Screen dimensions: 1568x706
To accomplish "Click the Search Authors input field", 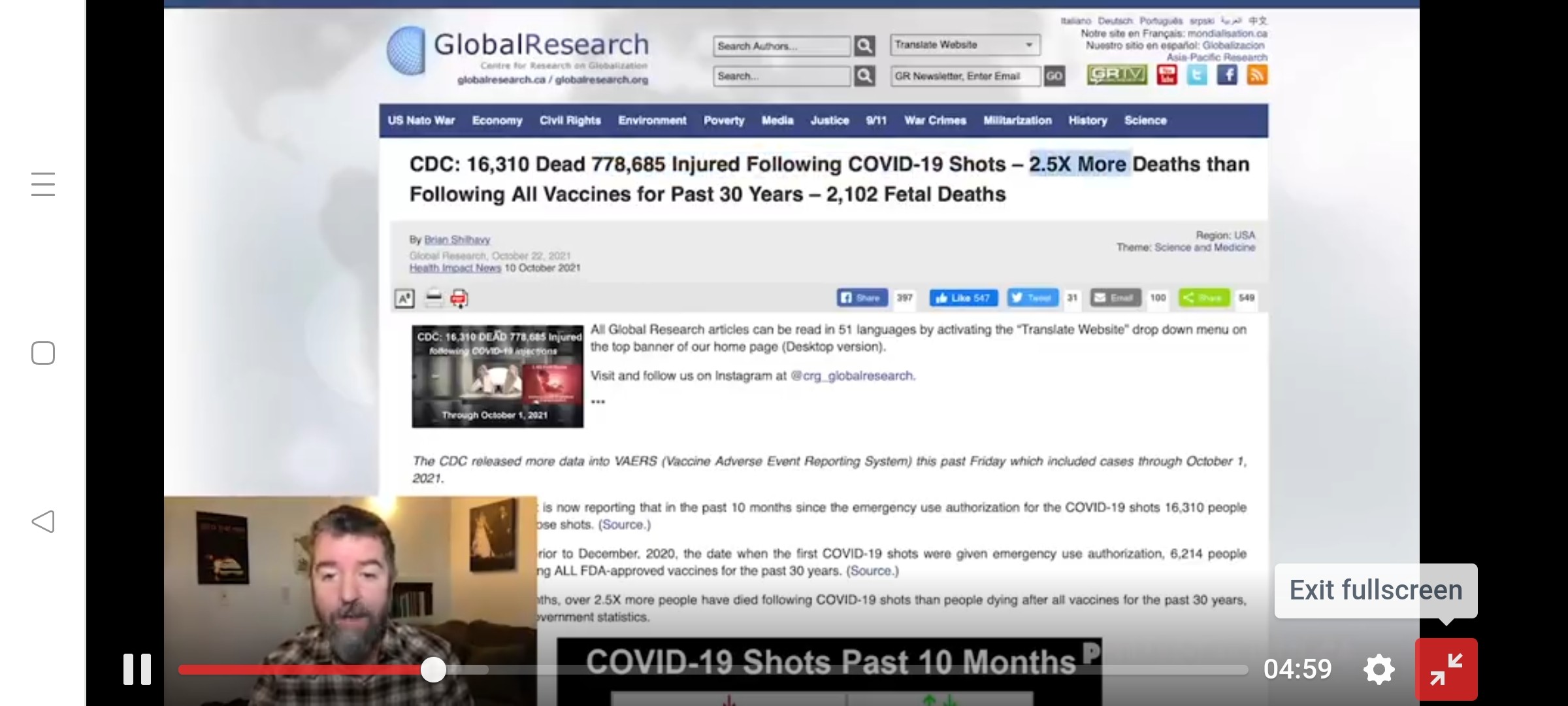I will [781, 46].
